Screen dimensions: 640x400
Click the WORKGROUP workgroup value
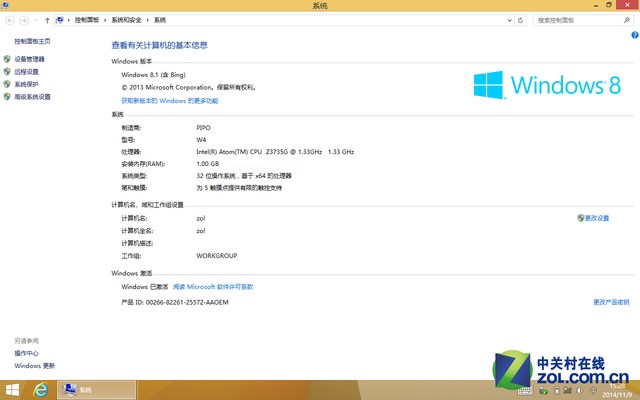click(x=216, y=256)
